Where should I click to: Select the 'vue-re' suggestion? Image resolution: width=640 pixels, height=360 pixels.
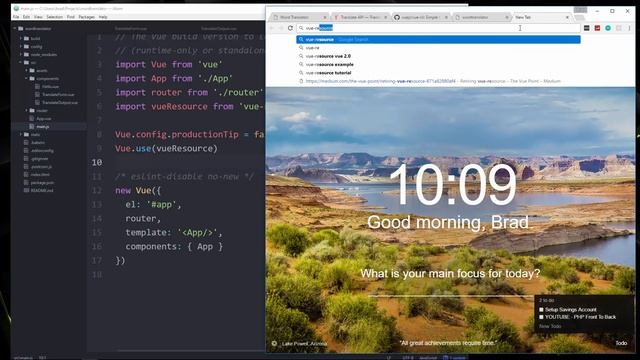pos(438,48)
